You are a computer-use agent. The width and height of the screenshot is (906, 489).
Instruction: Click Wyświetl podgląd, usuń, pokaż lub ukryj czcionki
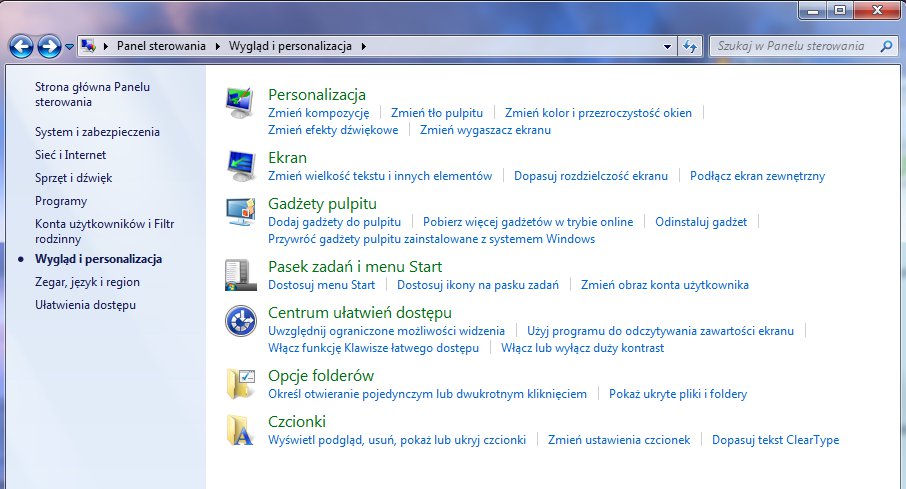tap(396, 440)
